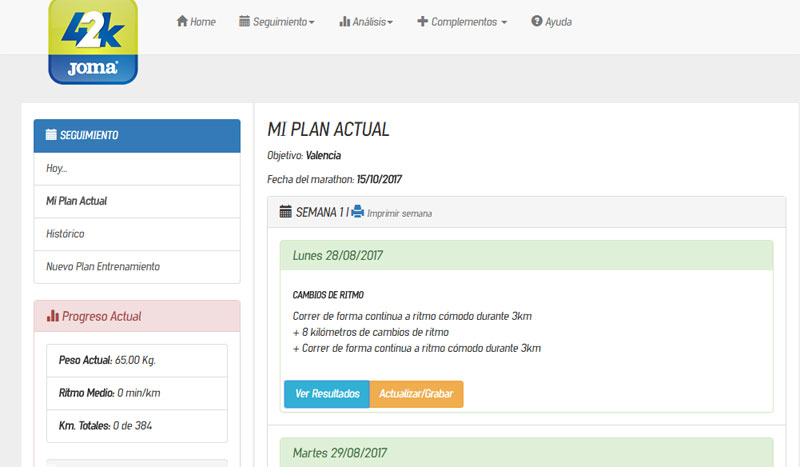This screenshot has height=467, width=800.
Task: Choose Nuevo Plan Entrenamiento in sidebar
Action: click(103, 267)
